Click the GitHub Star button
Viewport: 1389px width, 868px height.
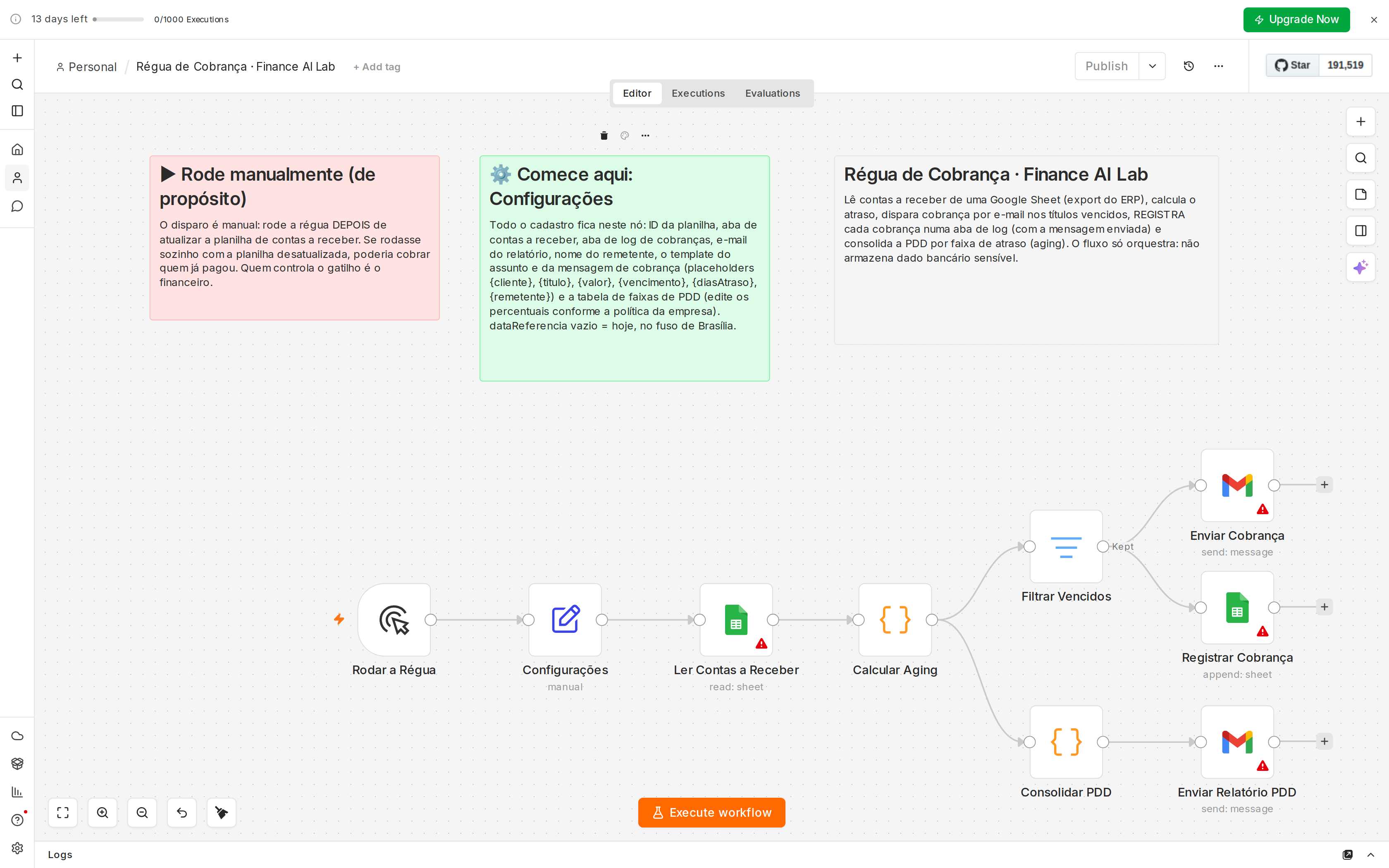pyautogui.click(x=1293, y=65)
